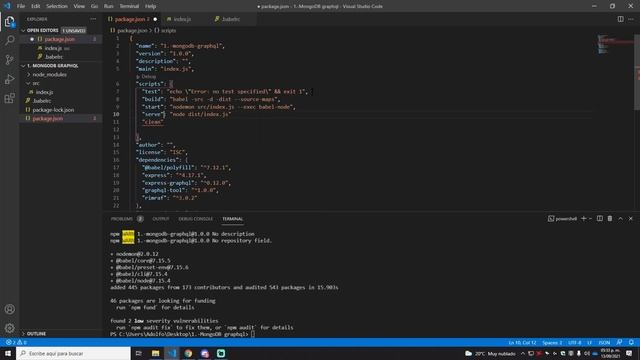Image resolution: width=640 pixels, height=360 pixels.
Task: Open the View menu
Action: (x=79, y=6)
